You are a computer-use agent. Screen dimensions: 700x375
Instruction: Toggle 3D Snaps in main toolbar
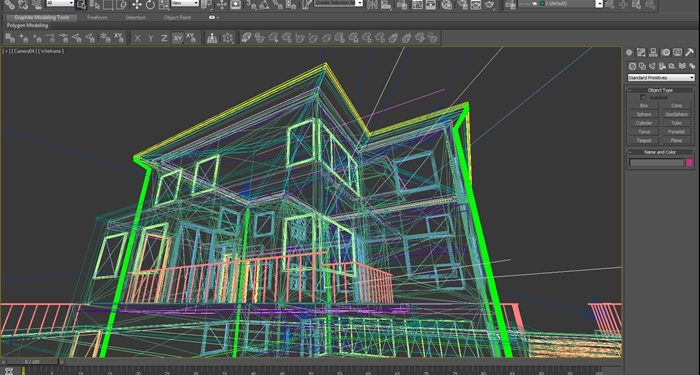251,4
